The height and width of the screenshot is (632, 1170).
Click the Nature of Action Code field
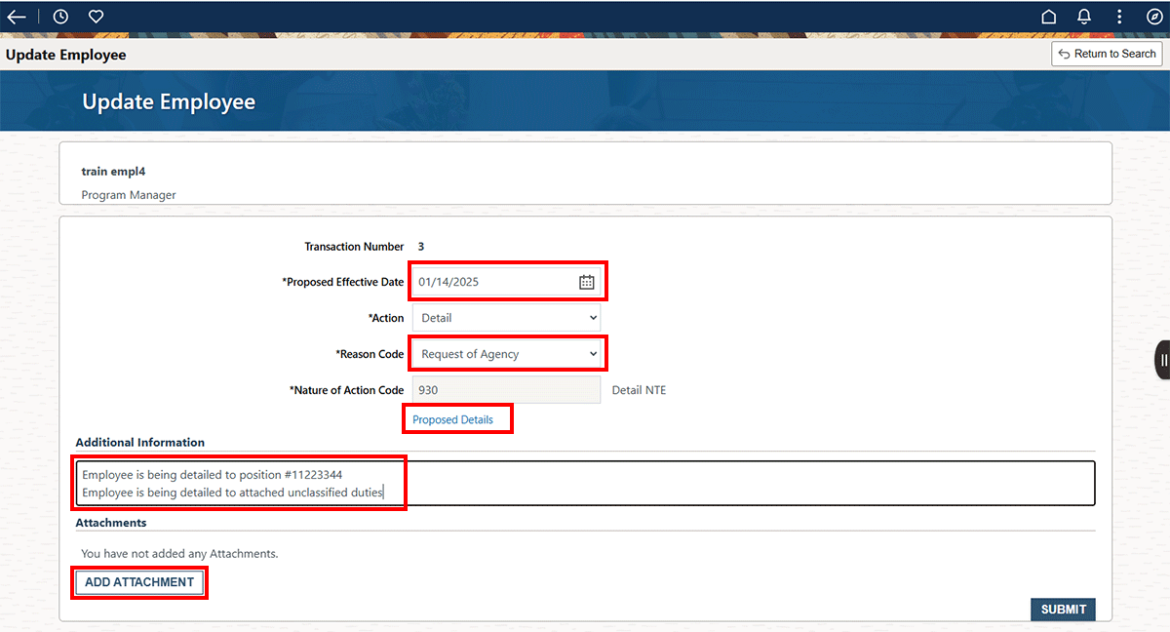[x=507, y=389]
